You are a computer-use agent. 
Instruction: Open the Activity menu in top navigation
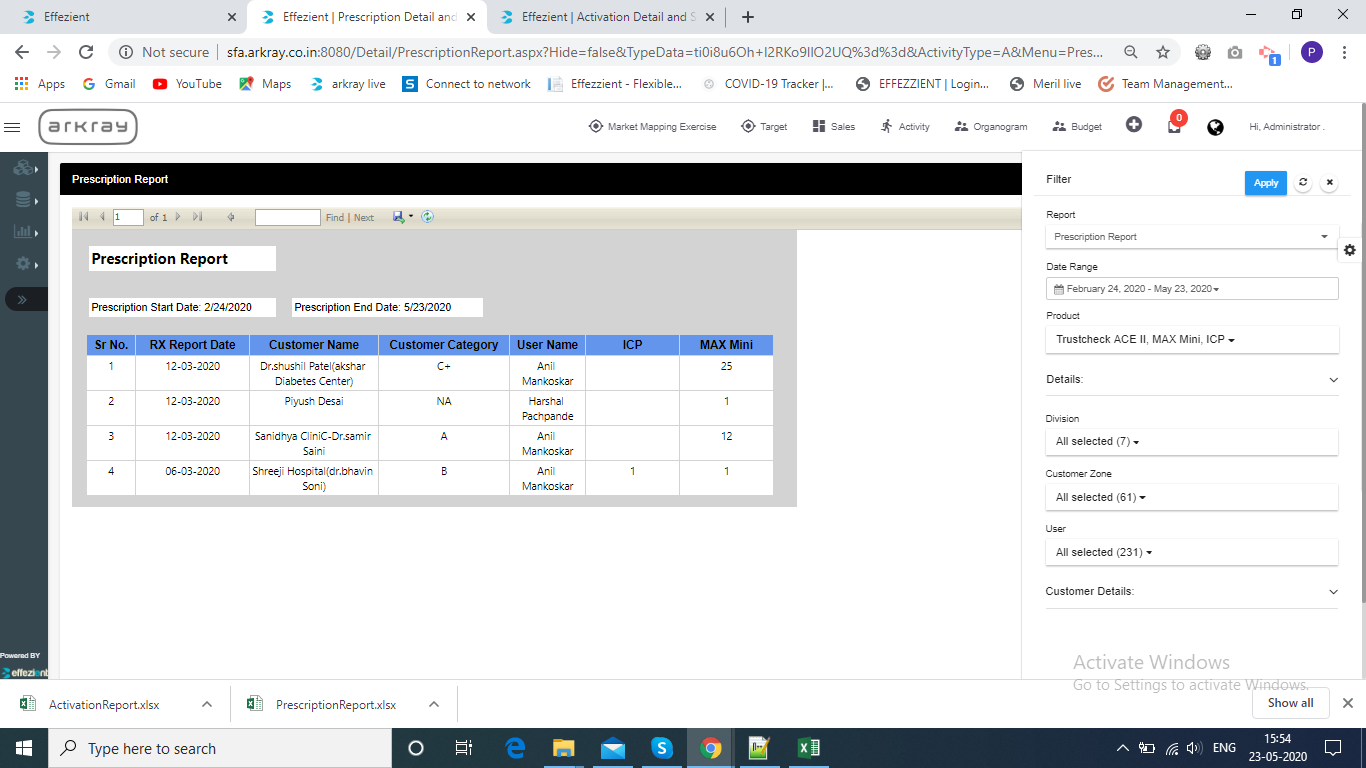point(905,127)
